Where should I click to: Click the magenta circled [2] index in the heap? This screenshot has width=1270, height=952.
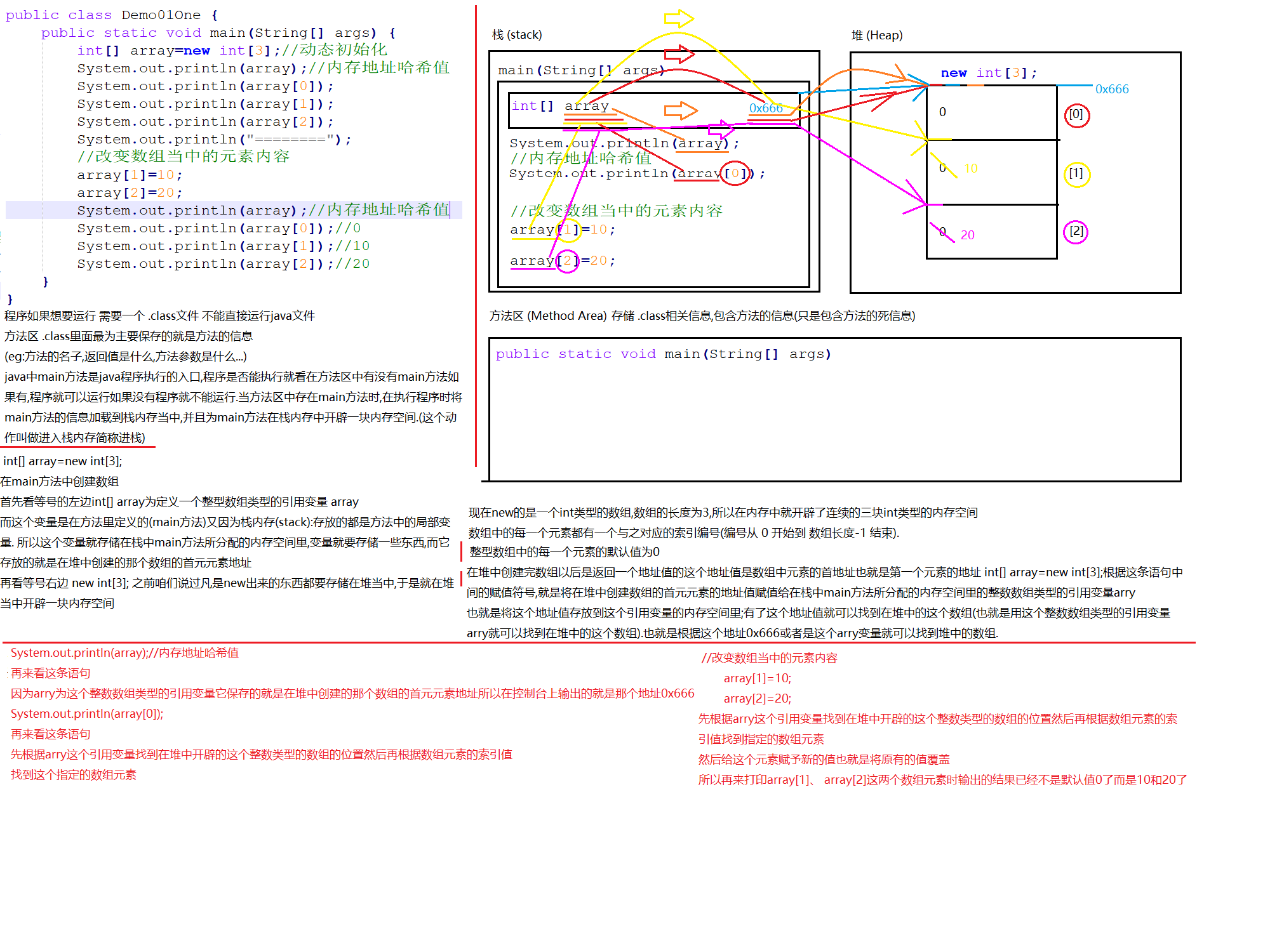(1076, 232)
